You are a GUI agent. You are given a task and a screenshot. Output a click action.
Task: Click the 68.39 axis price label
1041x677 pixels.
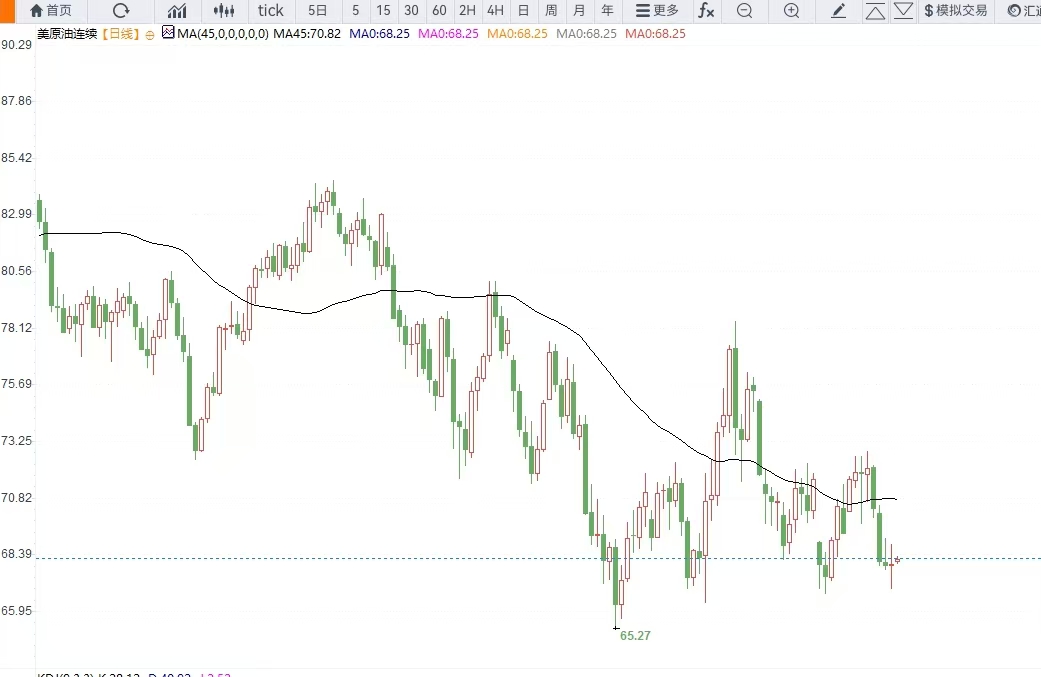(x=17, y=554)
